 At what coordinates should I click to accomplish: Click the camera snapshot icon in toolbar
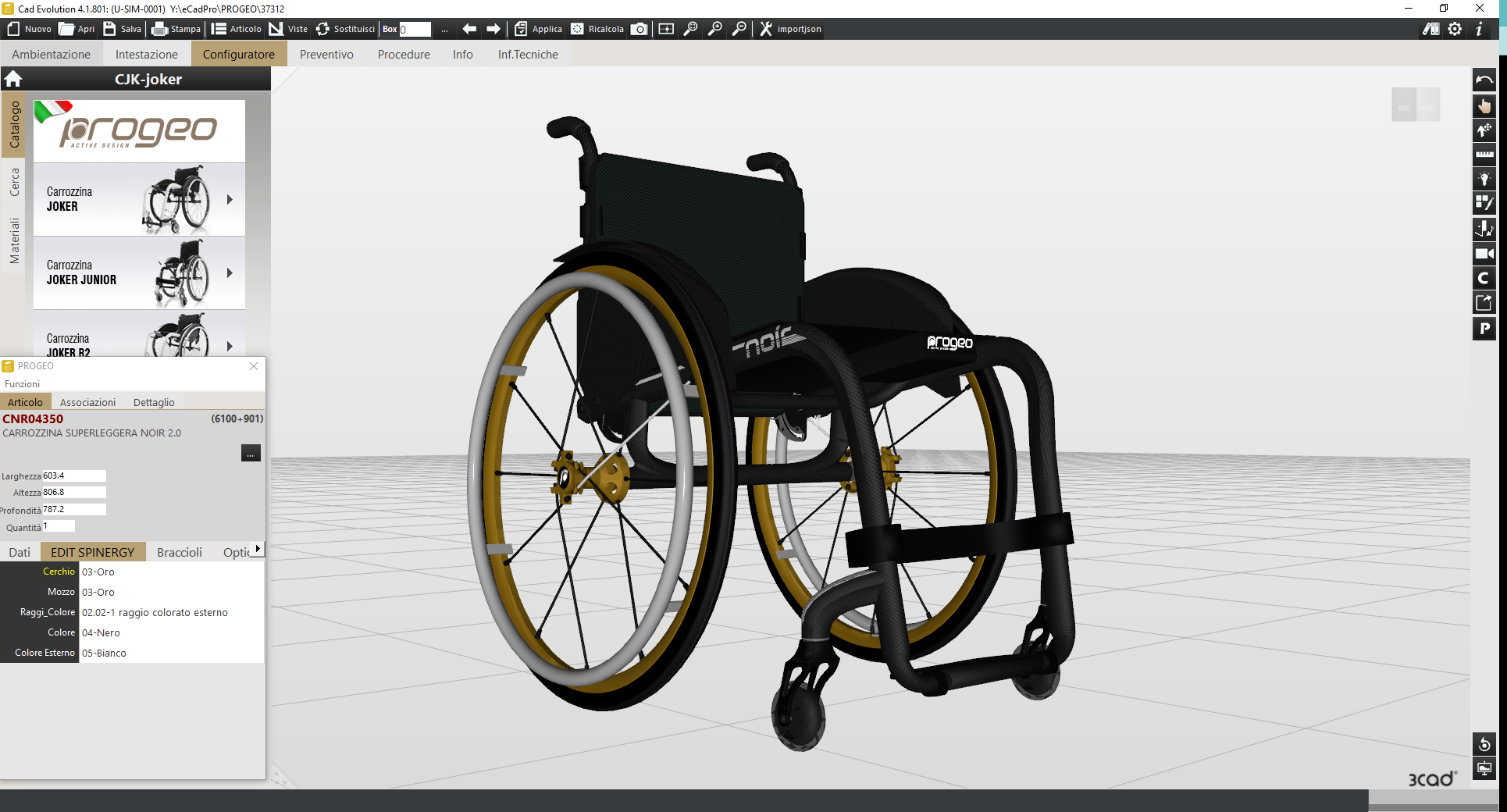coord(639,29)
